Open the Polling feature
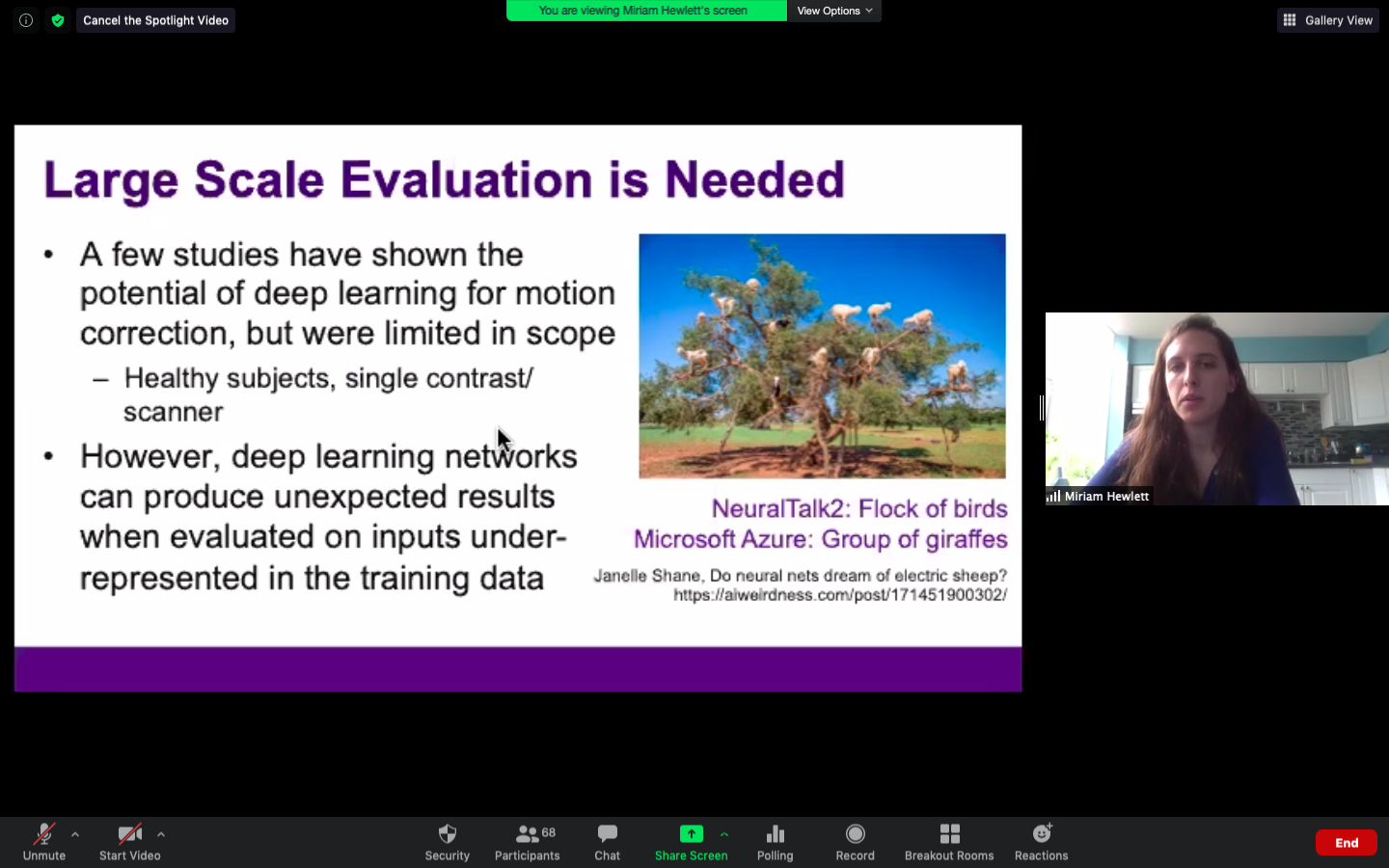 point(775,841)
